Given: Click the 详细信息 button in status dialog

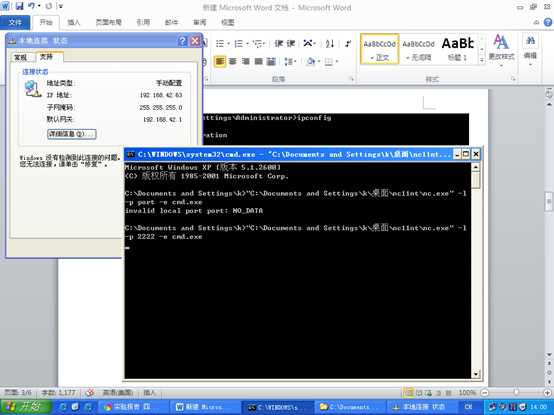Looking at the screenshot, I should [72, 134].
